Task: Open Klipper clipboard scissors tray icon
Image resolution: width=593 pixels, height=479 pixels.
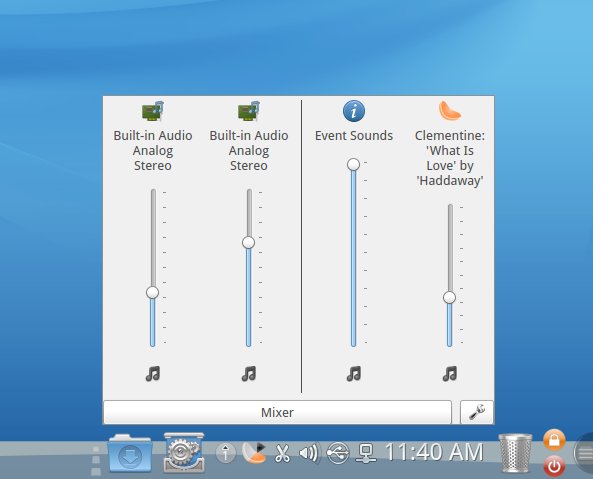Action: 282,453
